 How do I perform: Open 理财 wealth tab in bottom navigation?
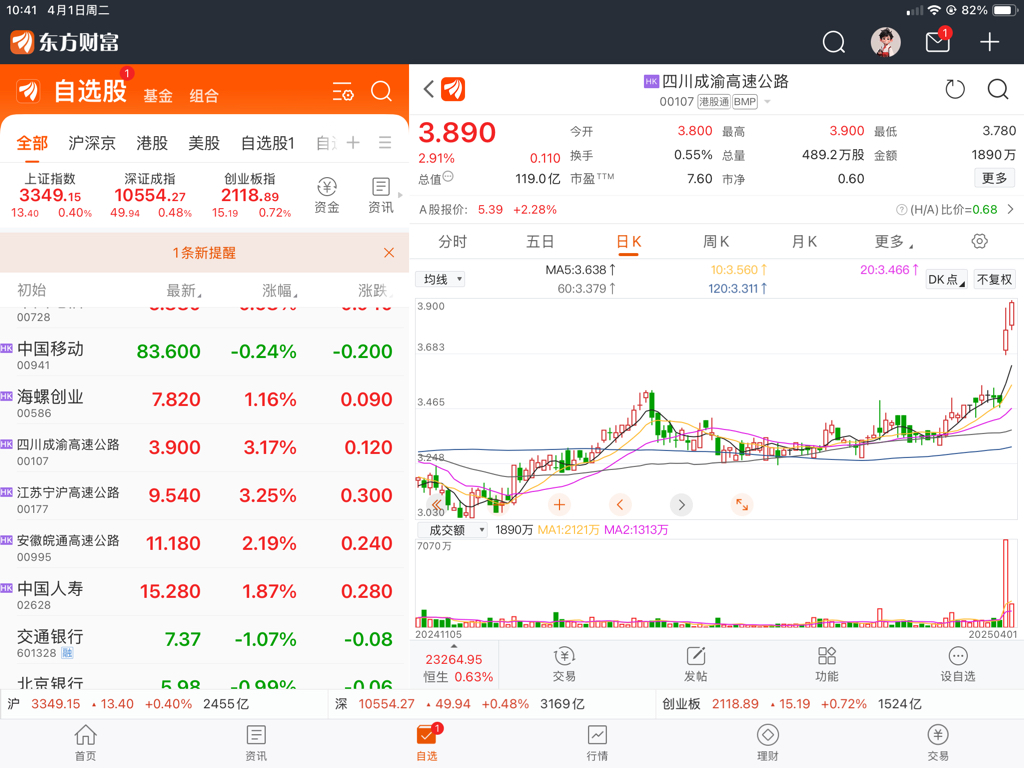click(x=767, y=743)
